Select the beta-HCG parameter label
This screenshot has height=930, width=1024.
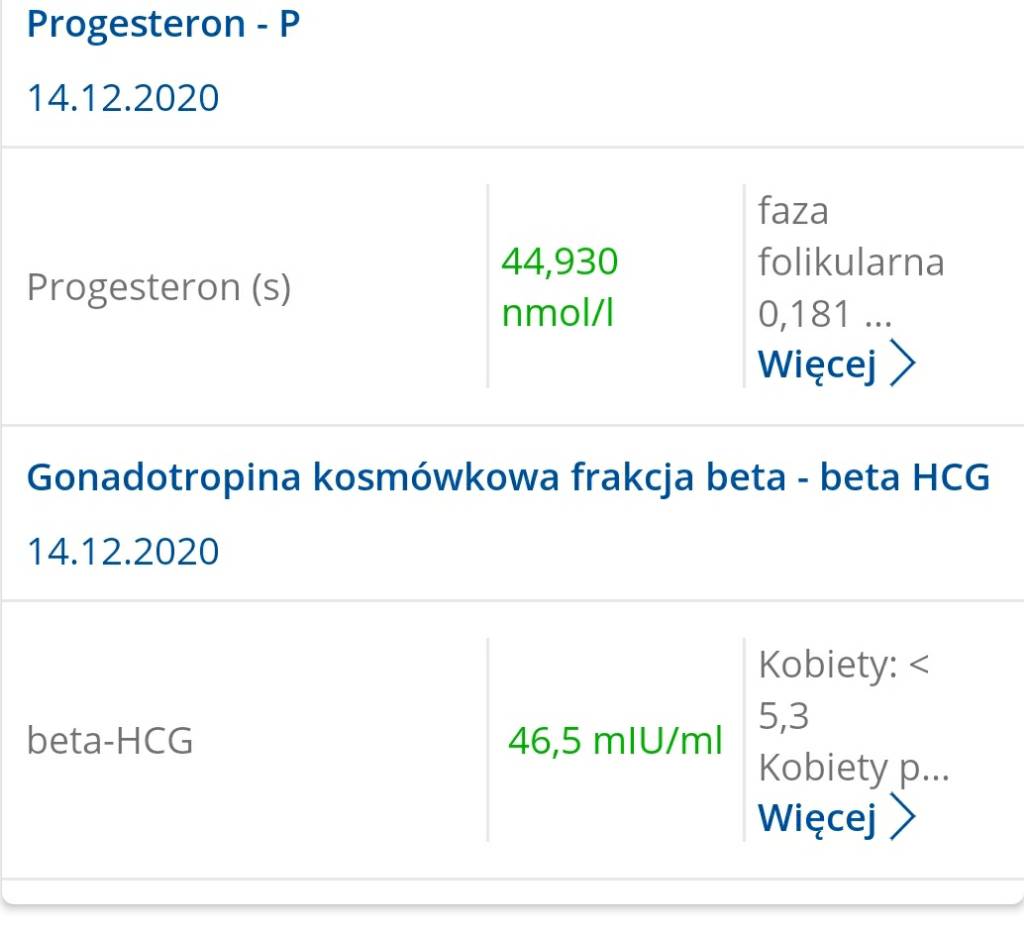pyautogui.click(x=110, y=741)
